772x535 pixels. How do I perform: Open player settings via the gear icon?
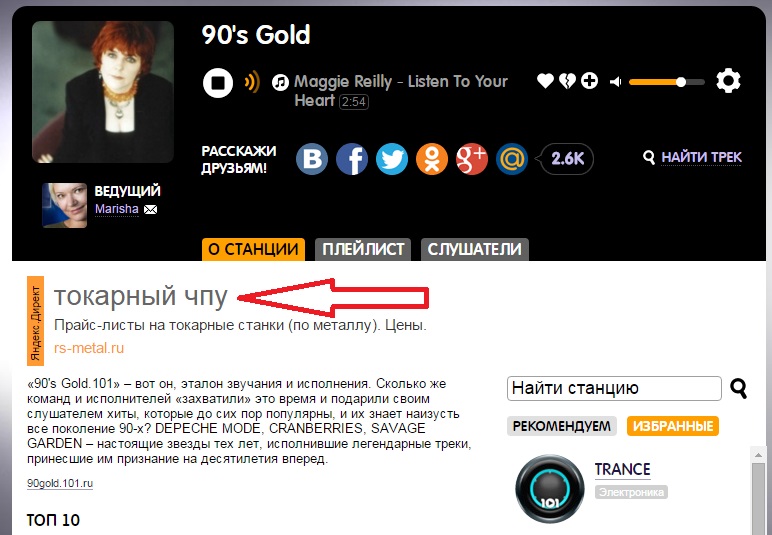pos(728,81)
